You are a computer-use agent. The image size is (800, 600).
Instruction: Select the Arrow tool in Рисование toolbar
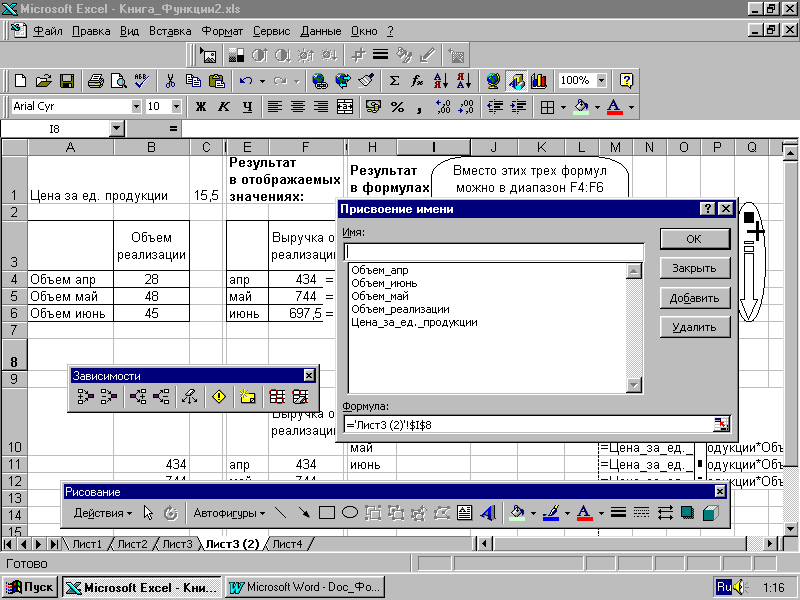coord(304,513)
